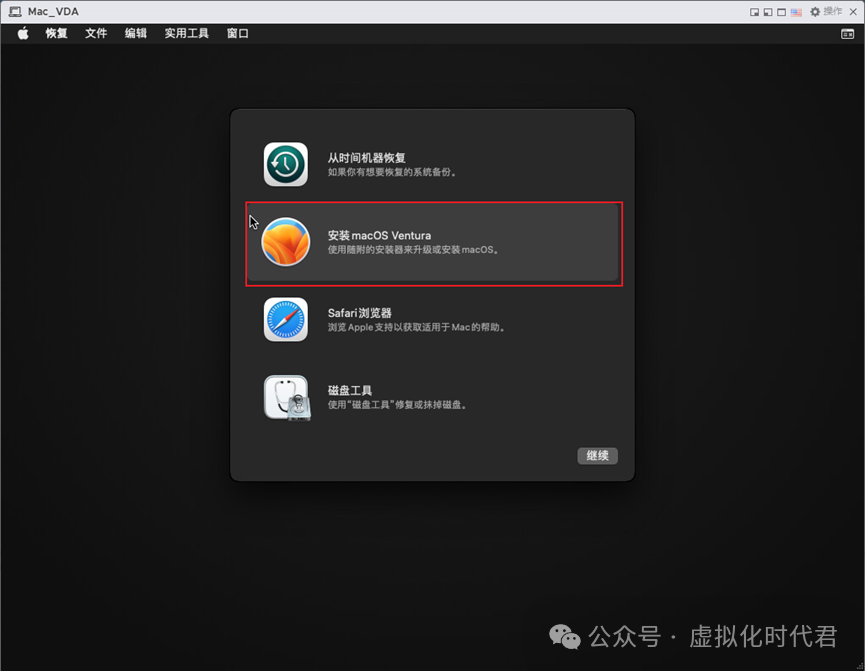The height and width of the screenshot is (671, 865).
Task: Open the 文件 menu
Action: (96, 34)
